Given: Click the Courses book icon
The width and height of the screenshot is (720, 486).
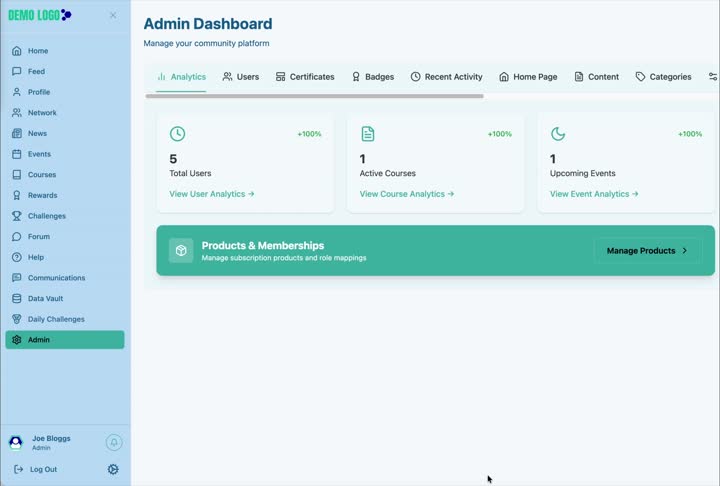Looking at the screenshot, I should tap(17, 175).
